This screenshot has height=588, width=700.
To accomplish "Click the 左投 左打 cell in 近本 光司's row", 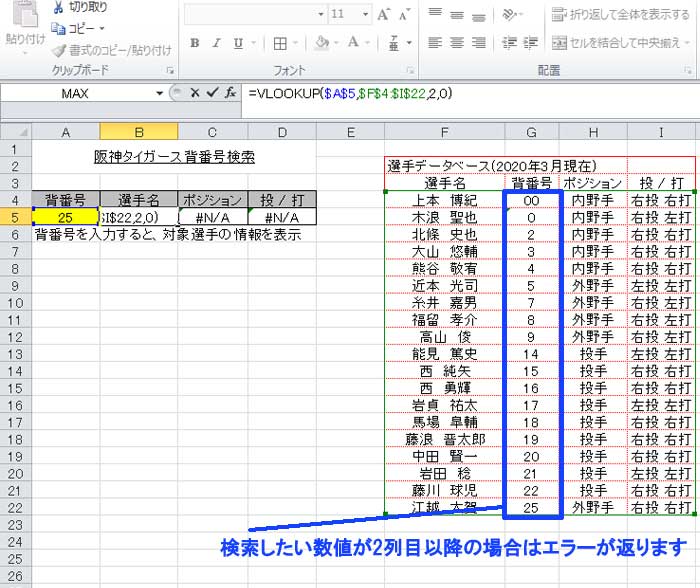I will tap(661, 286).
